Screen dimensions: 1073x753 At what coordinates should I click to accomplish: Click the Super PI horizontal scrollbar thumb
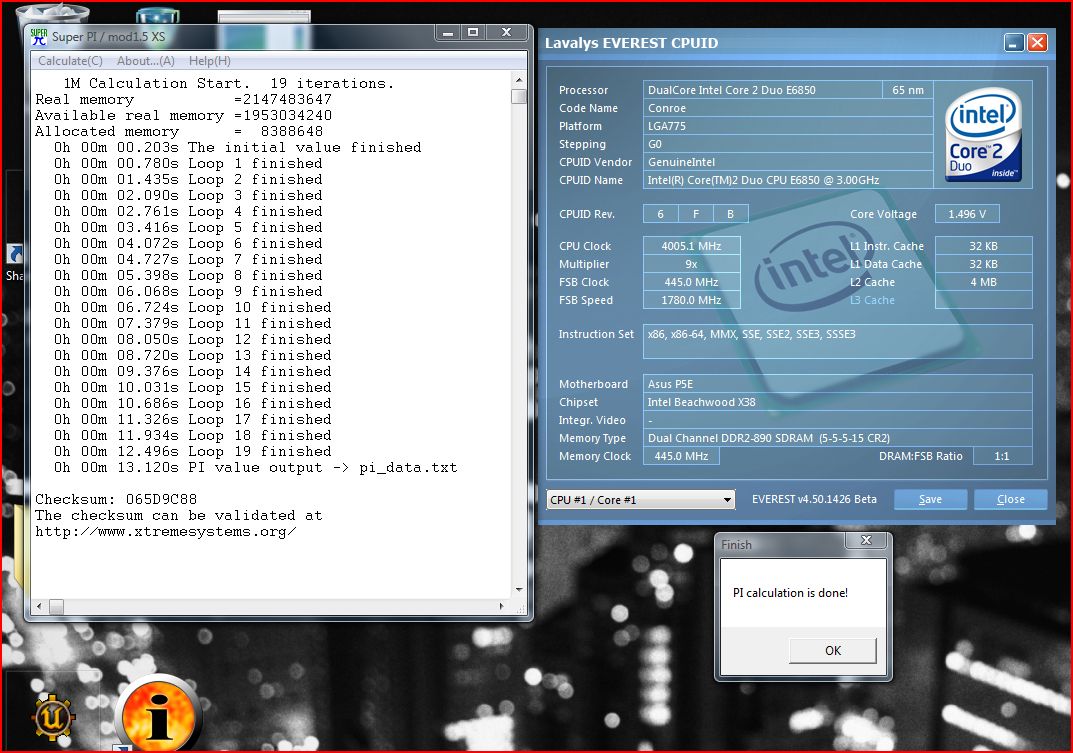tap(57, 607)
